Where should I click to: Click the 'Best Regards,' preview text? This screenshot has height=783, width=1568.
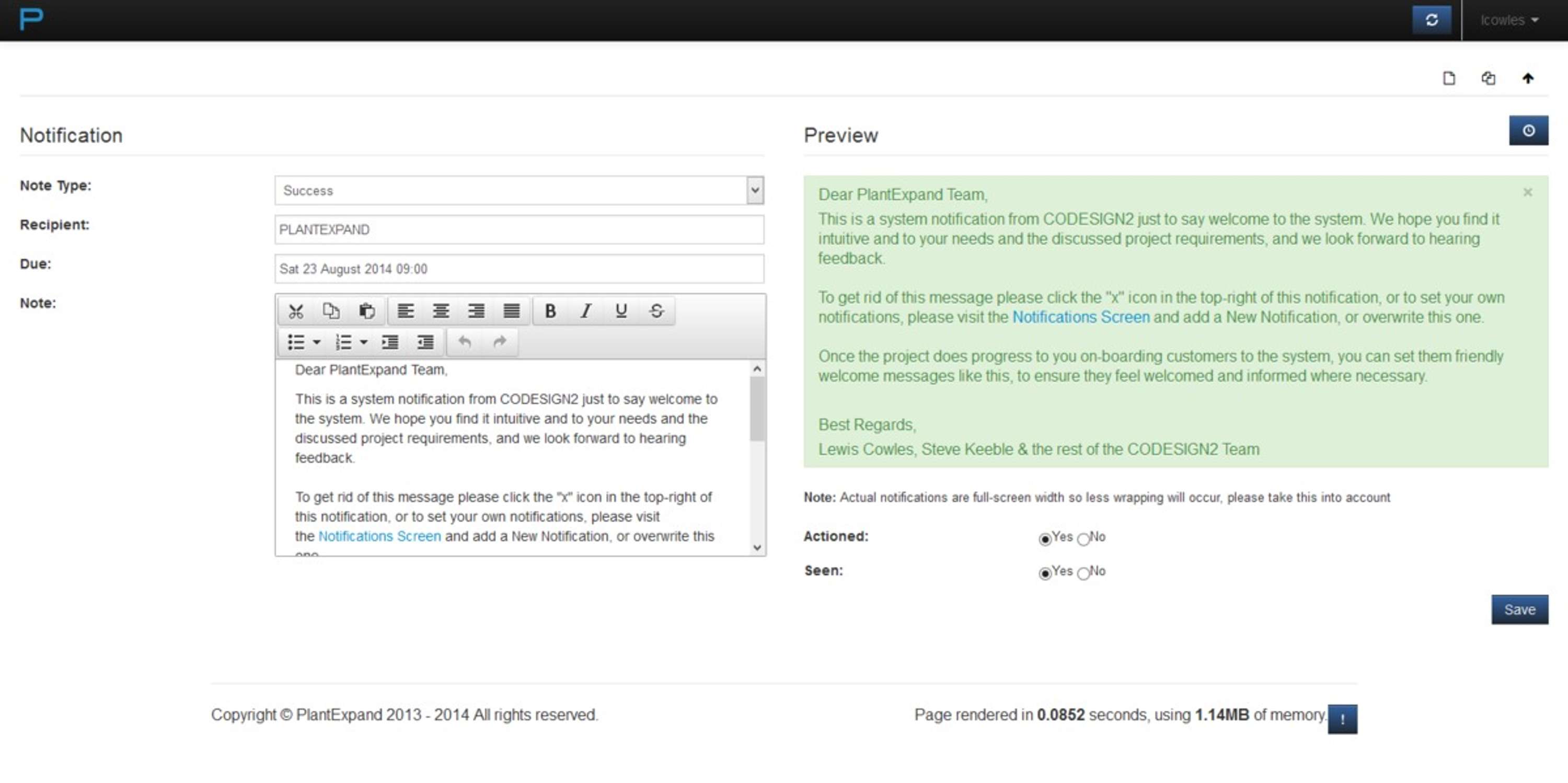[867, 425]
